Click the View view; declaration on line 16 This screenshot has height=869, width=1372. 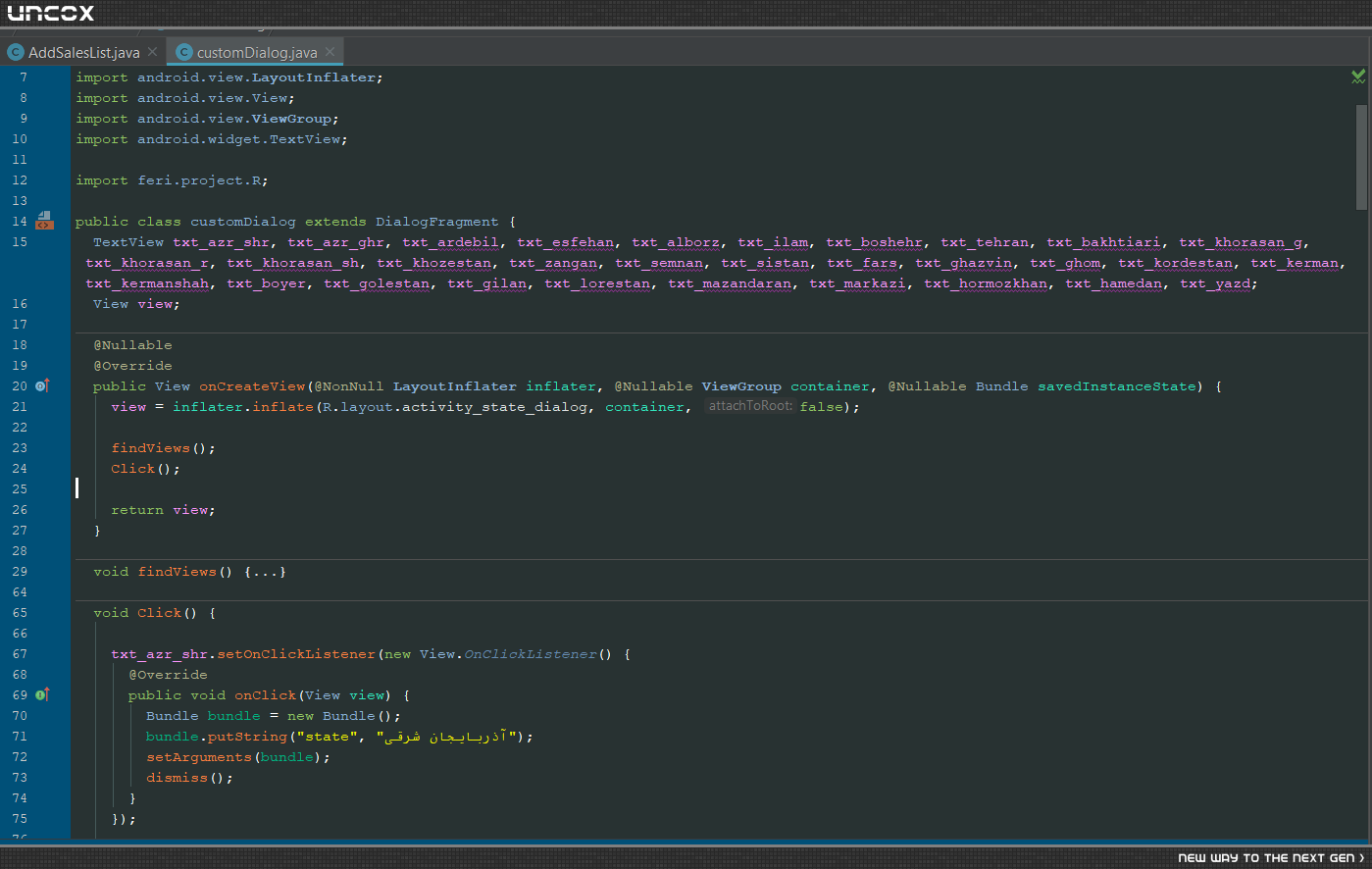[x=136, y=304]
